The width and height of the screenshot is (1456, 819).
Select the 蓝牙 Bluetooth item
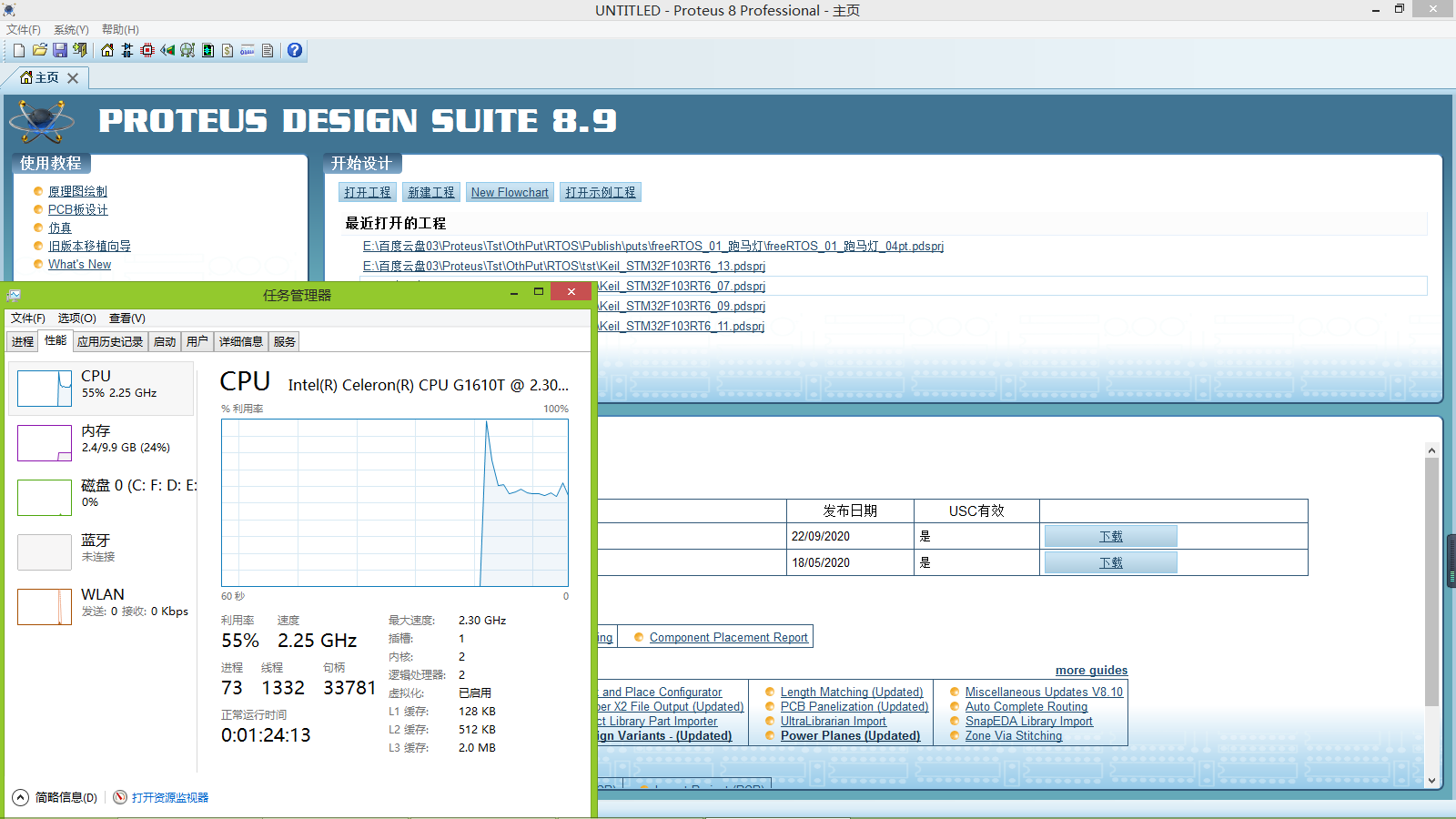[x=102, y=551]
